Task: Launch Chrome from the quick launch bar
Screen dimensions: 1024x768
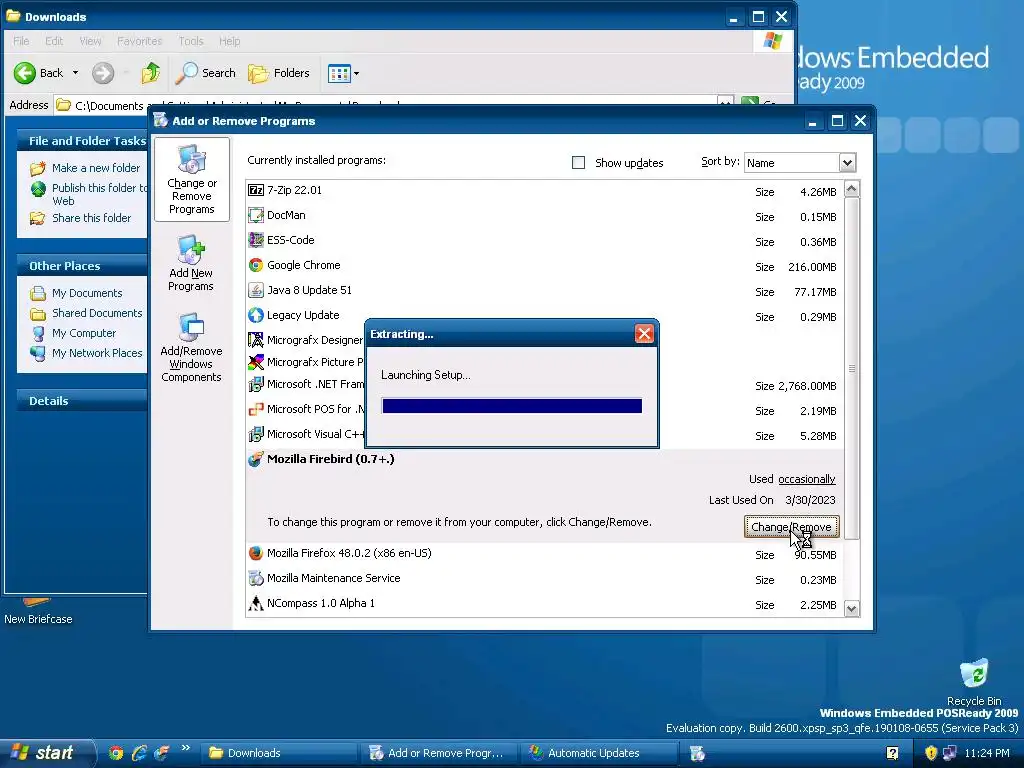Action: 116,753
